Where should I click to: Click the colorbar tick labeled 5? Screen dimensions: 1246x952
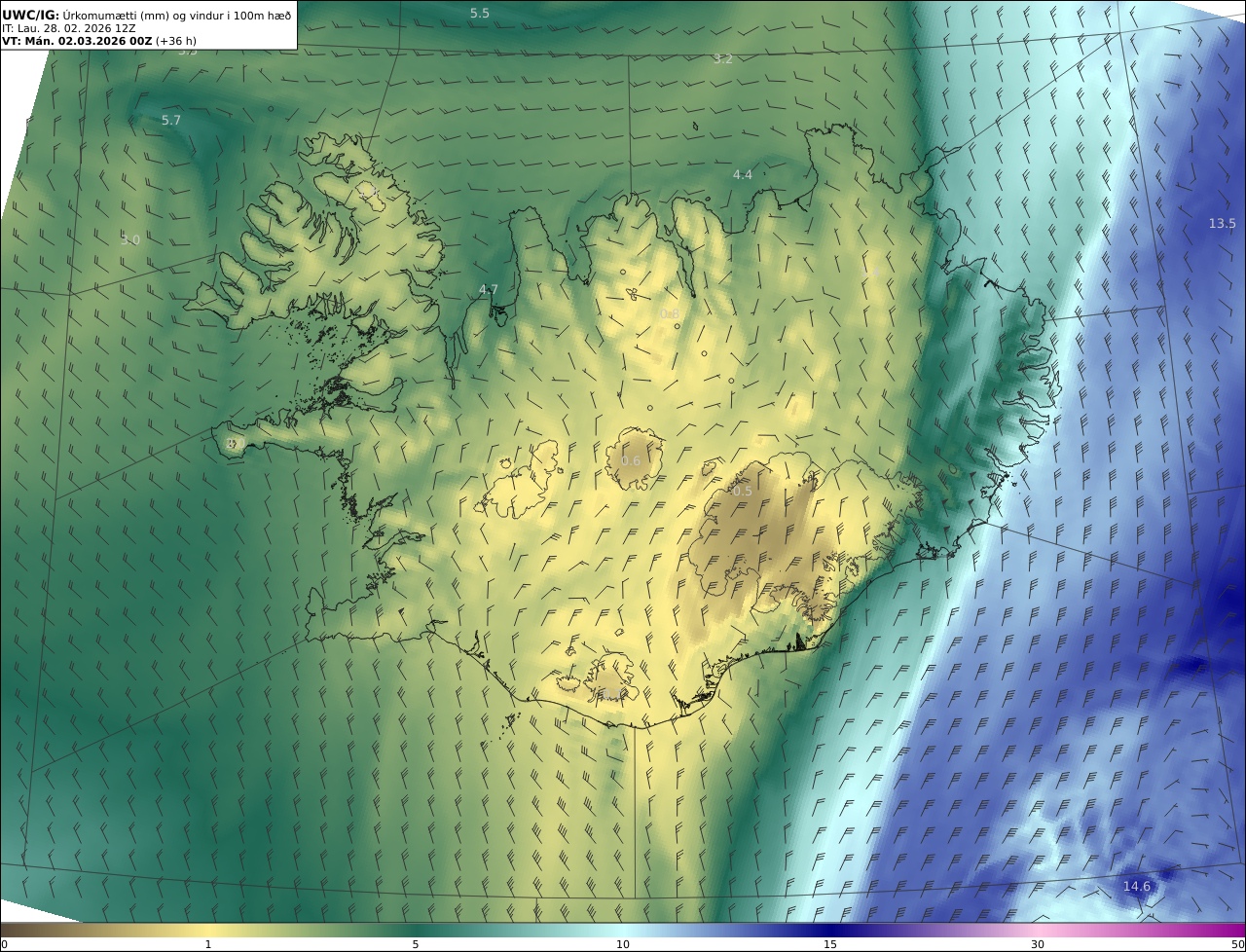coord(416,944)
